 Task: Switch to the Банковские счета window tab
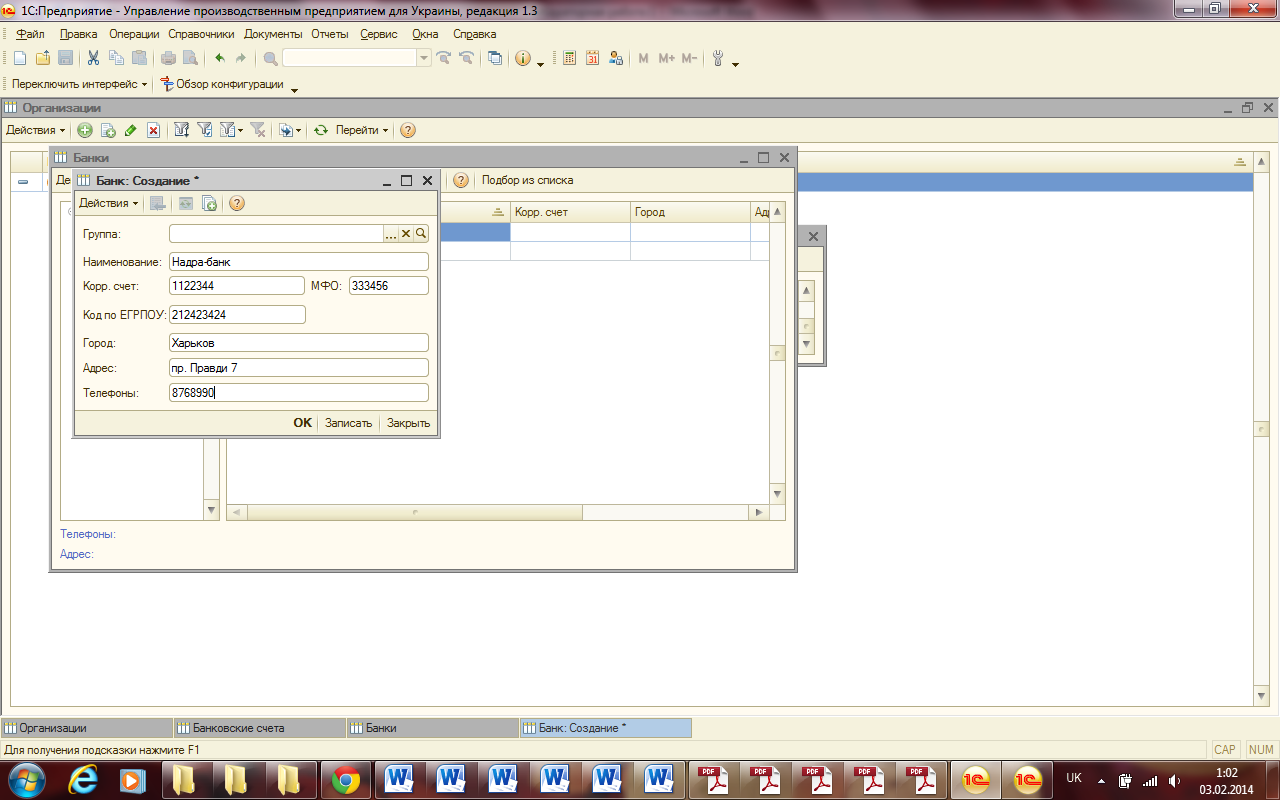coord(260,728)
